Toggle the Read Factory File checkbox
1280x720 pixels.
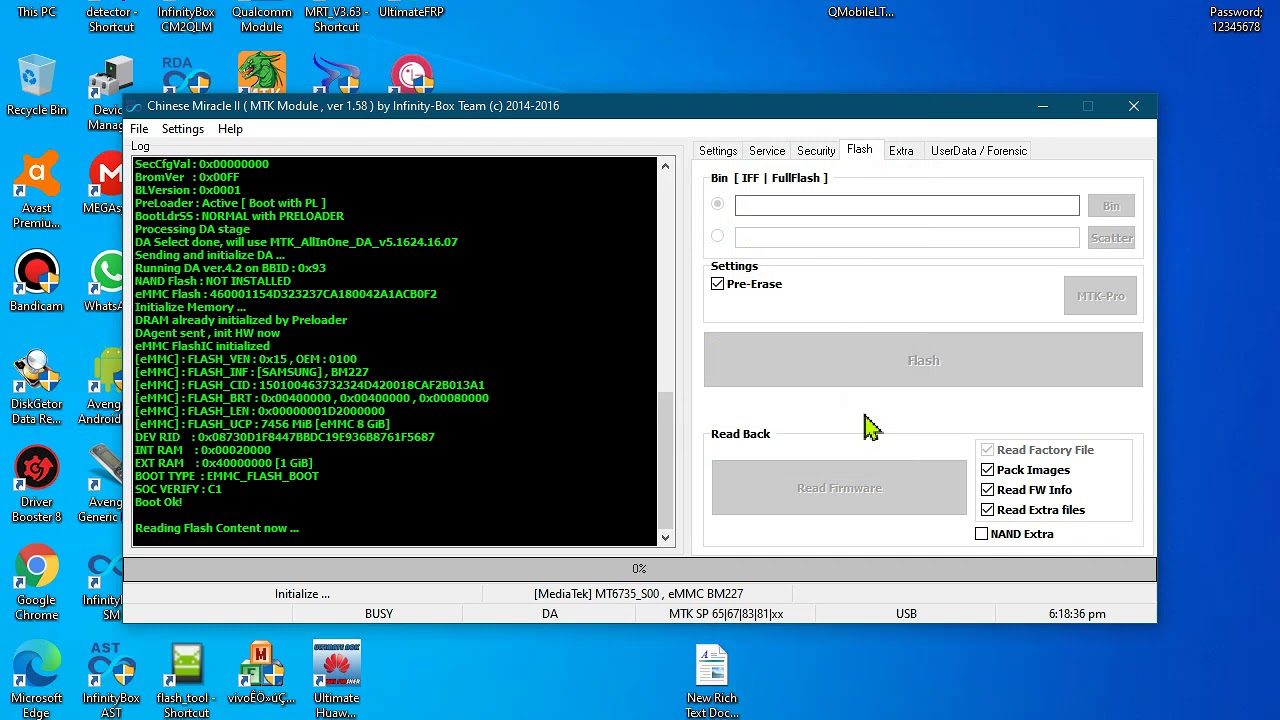coord(987,450)
